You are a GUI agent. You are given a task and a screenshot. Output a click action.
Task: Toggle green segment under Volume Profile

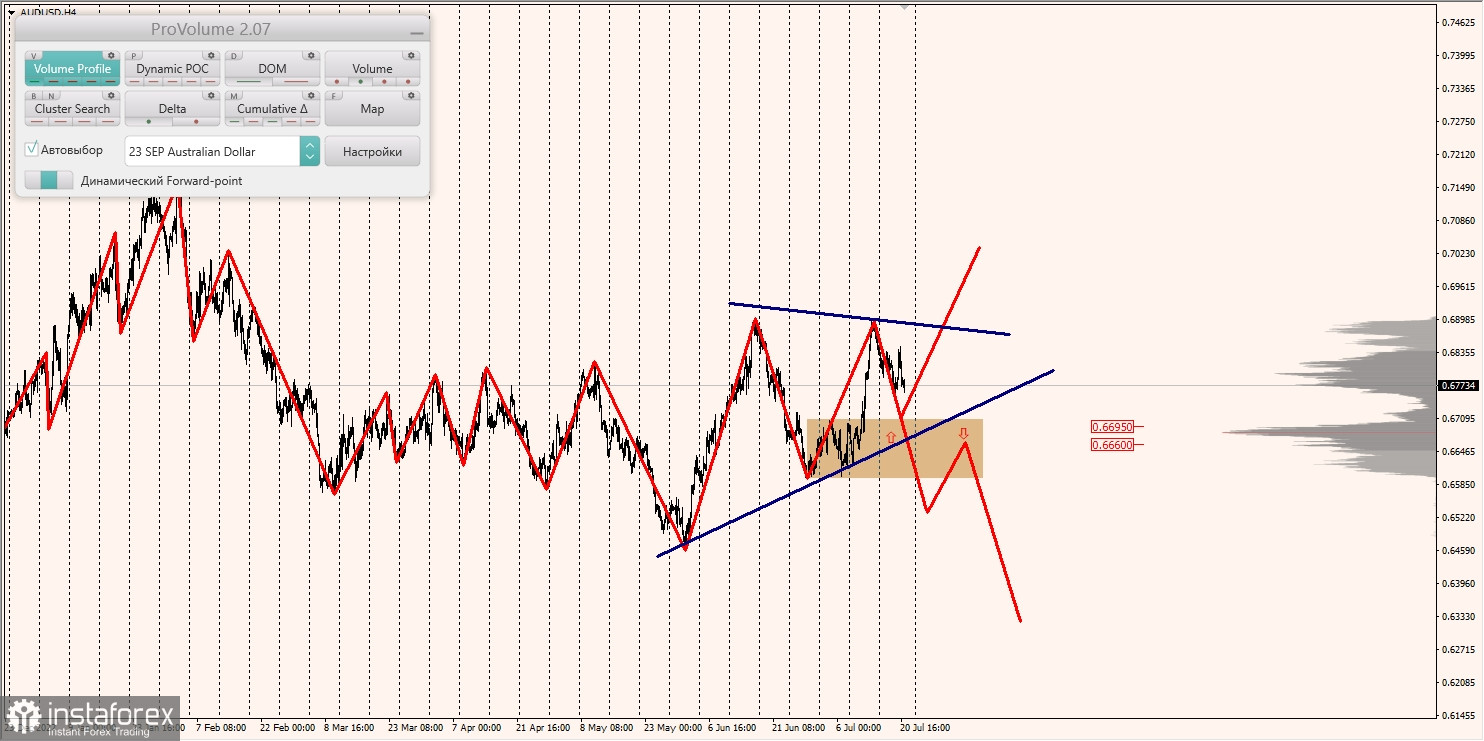pos(35,81)
